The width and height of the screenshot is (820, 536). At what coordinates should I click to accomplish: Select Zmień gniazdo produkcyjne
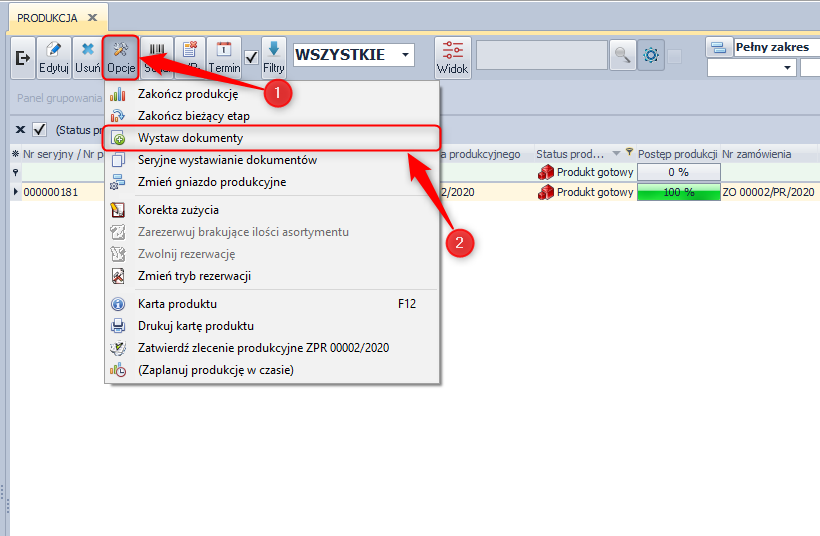[272, 182]
